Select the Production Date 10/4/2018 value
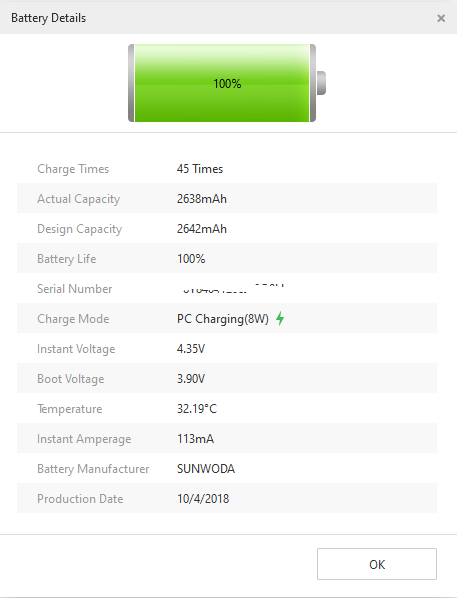The width and height of the screenshot is (457, 598). click(203, 498)
